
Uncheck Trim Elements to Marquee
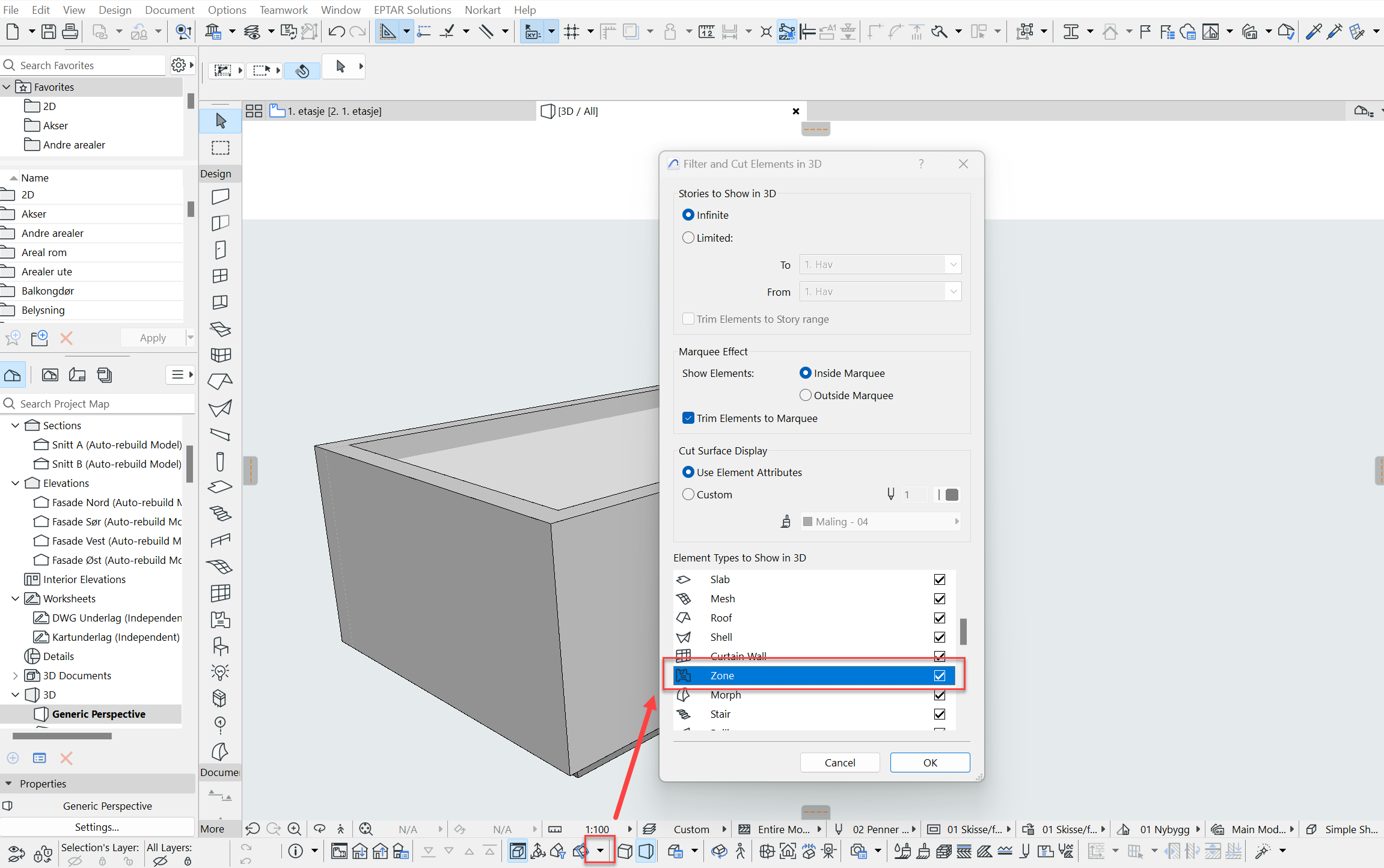point(688,418)
